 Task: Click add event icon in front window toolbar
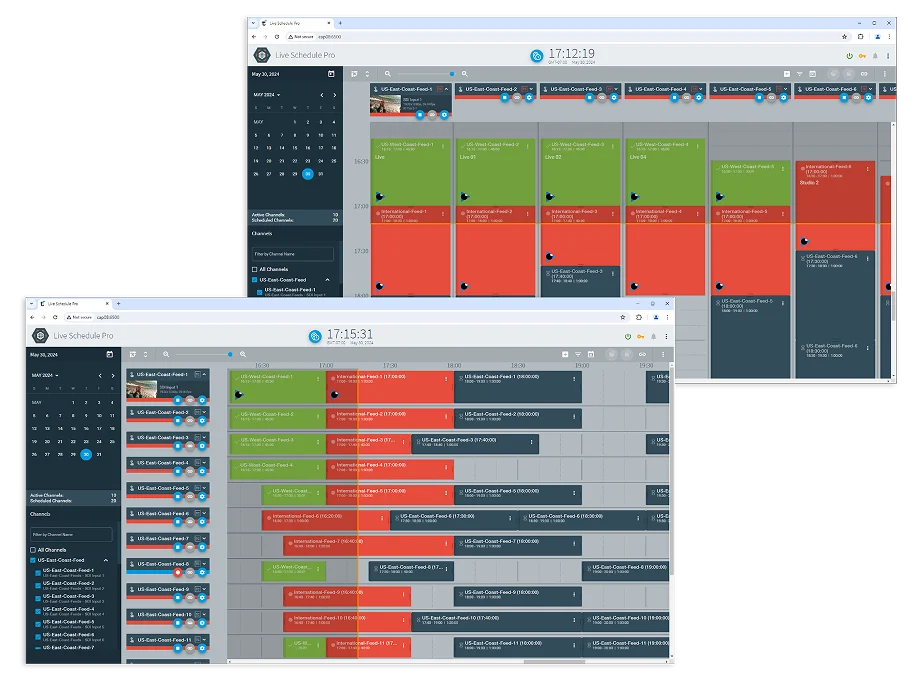tap(565, 354)
